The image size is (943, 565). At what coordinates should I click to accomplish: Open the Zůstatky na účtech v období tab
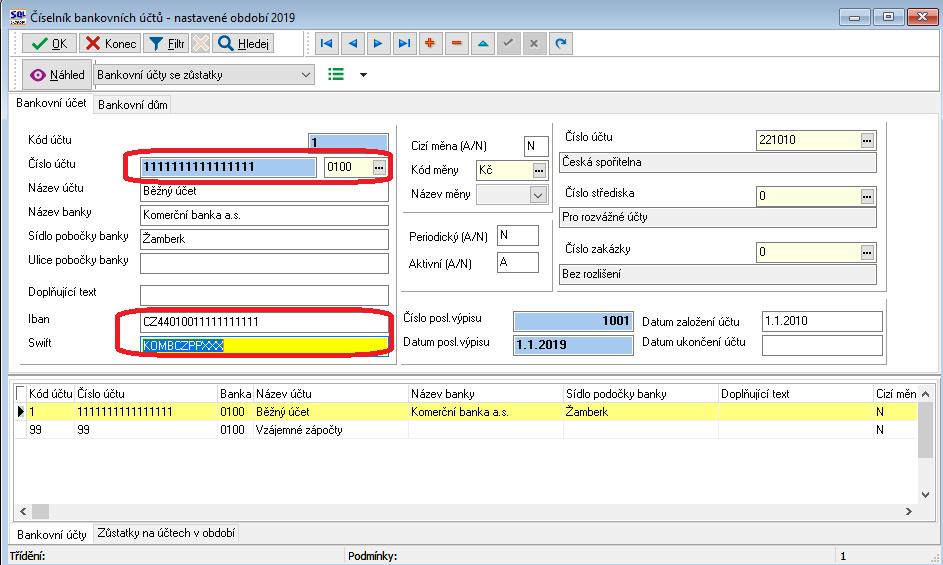[x=166, y=533]
